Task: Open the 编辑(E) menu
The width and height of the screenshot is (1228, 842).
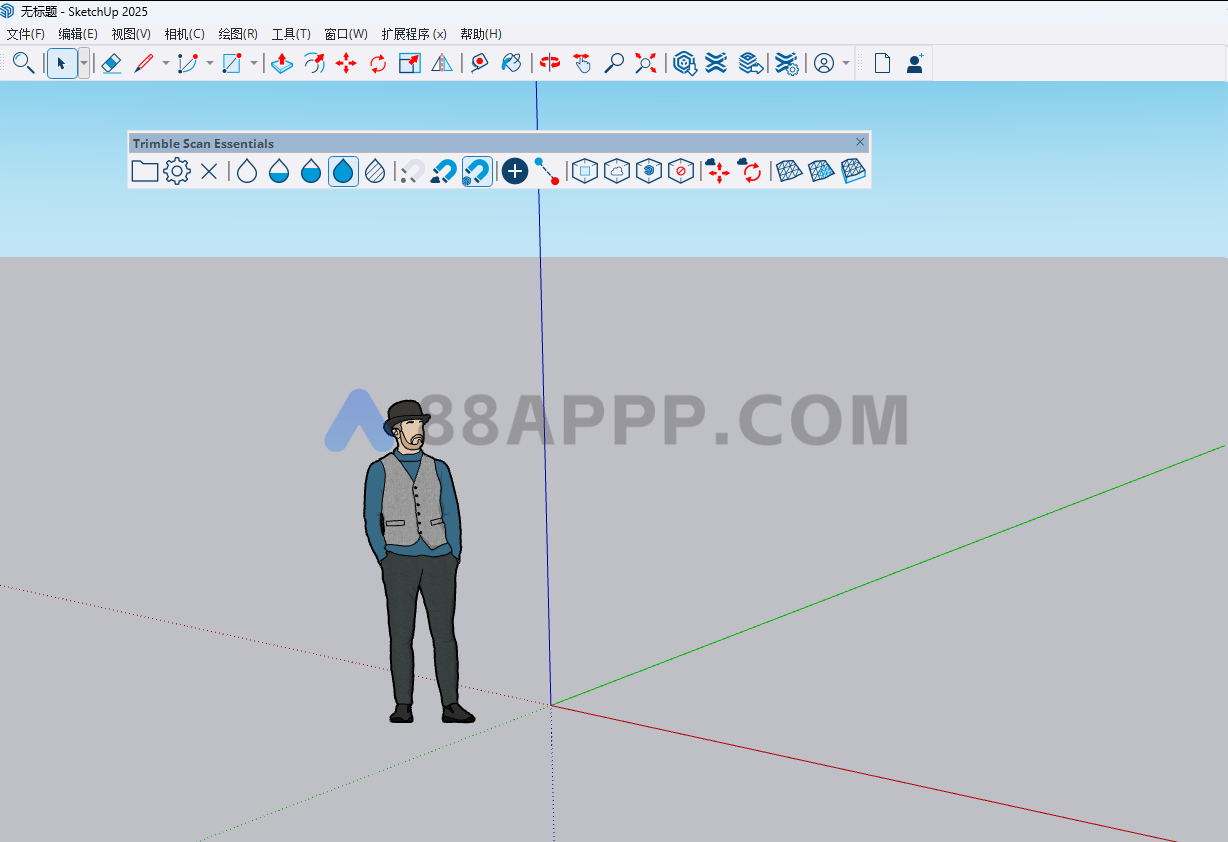Action: click(78, 34)
